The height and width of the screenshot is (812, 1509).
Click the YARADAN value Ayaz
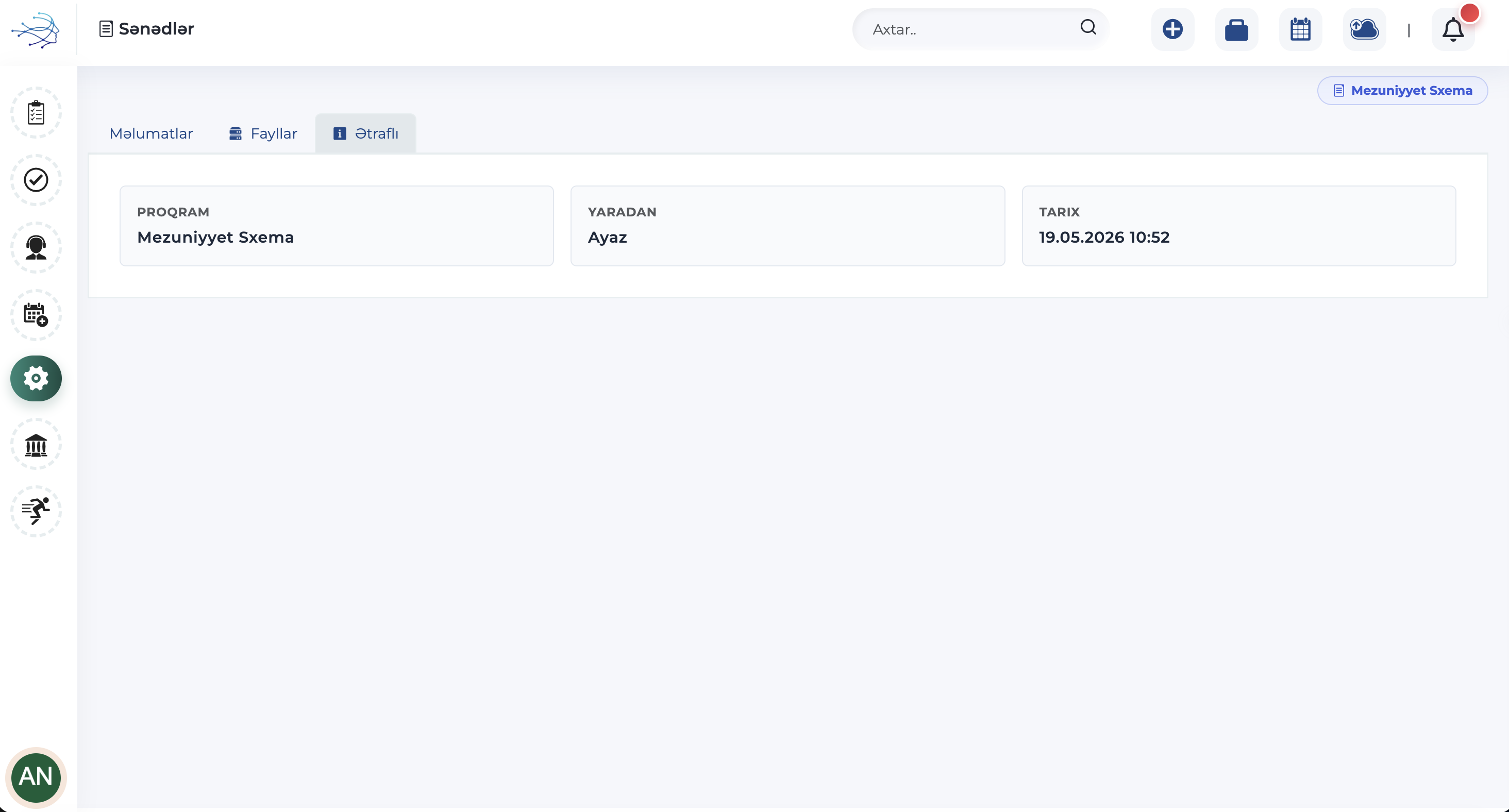point(608,237)
